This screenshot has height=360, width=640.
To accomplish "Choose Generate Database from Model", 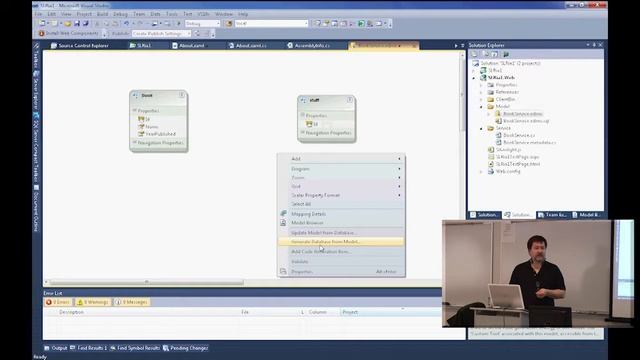I will 341,242.
